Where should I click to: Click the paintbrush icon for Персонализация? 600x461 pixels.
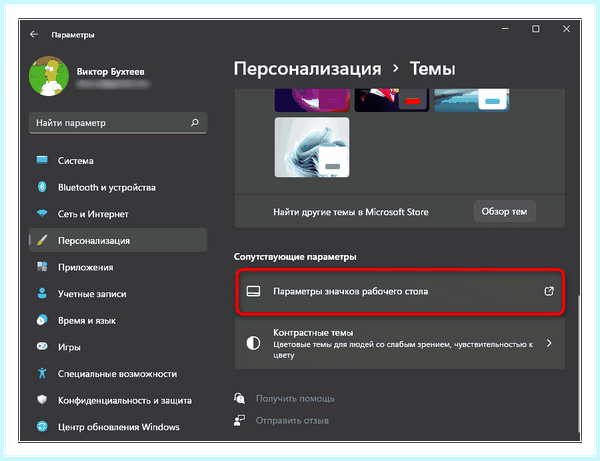click(42, 240)
